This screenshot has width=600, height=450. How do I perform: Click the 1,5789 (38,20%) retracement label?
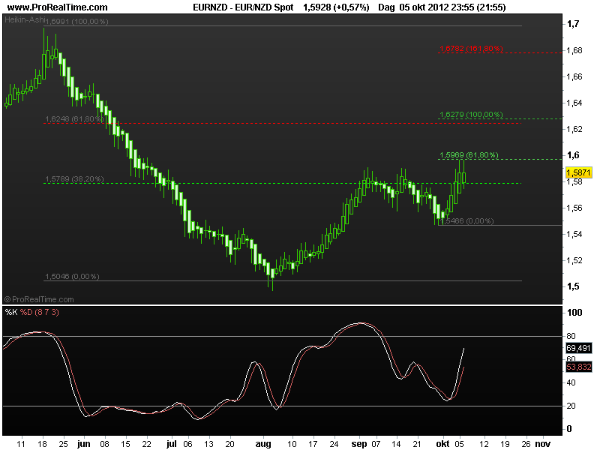coord(74,179)
